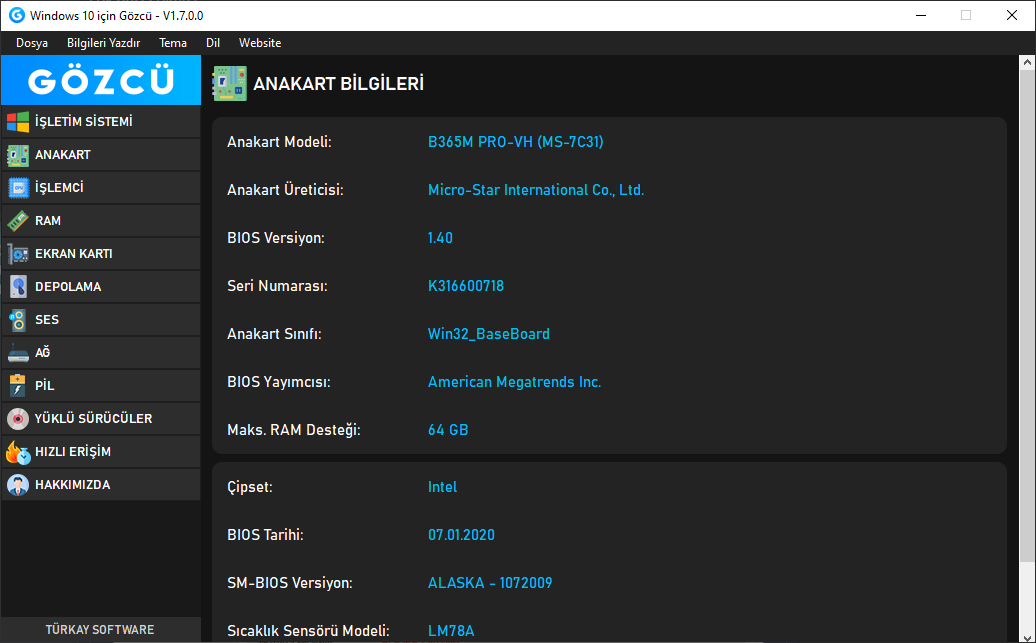Click TÜRKAY SOFTWARE footer label

click(x=100, y=630)
